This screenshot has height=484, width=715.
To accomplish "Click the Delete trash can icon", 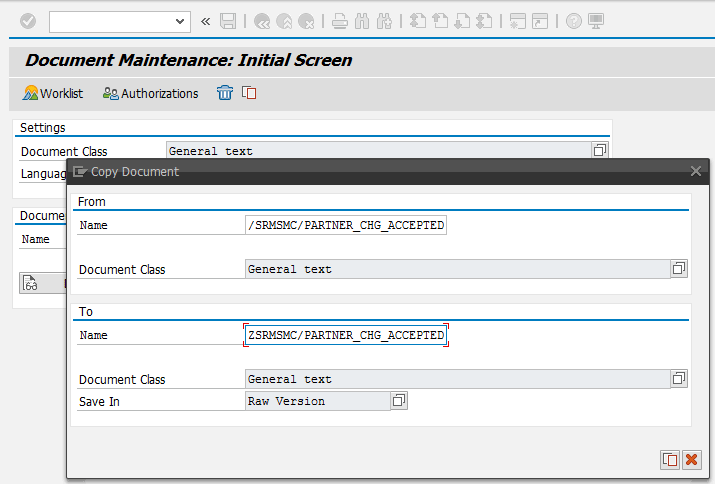I will tap(225, 93).
